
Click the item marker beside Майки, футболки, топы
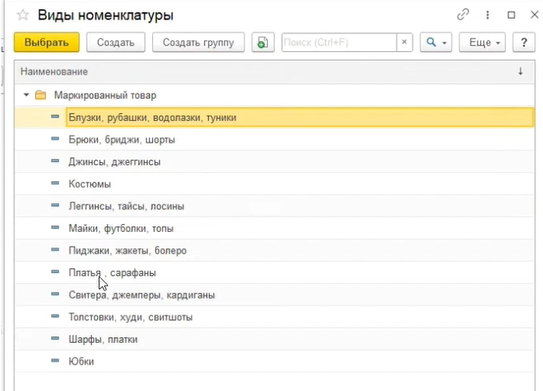pos(55,228)
